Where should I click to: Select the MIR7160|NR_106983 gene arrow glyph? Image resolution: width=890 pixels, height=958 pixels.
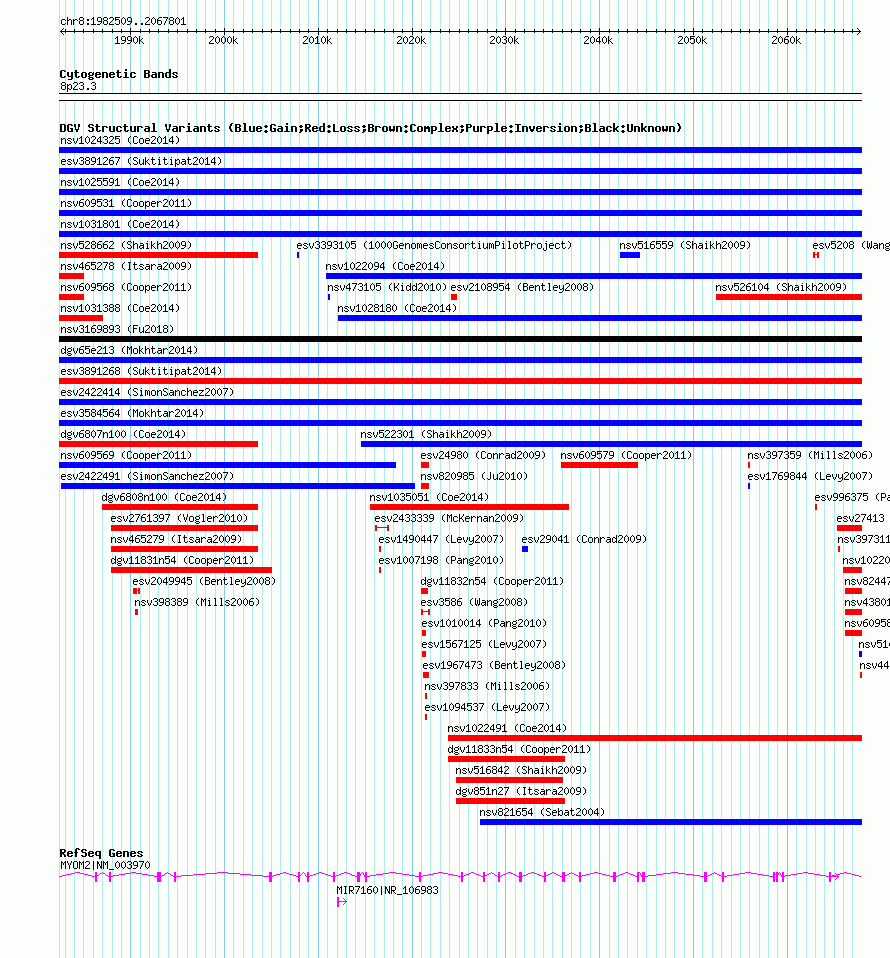342,902
